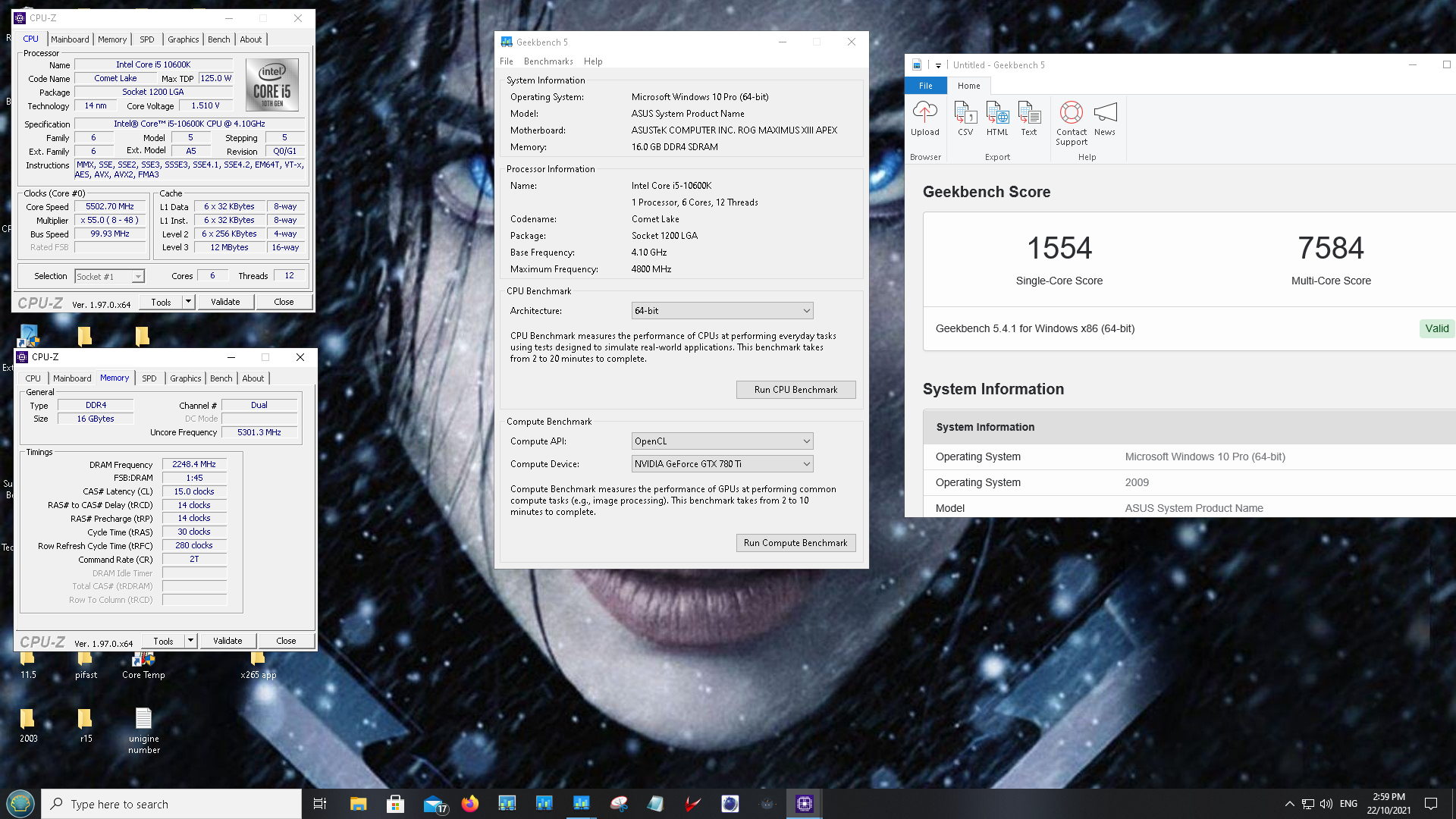Open Task View on the taskbar
The height and width of the screenshot is (819, 1456).
coord(320,804)
